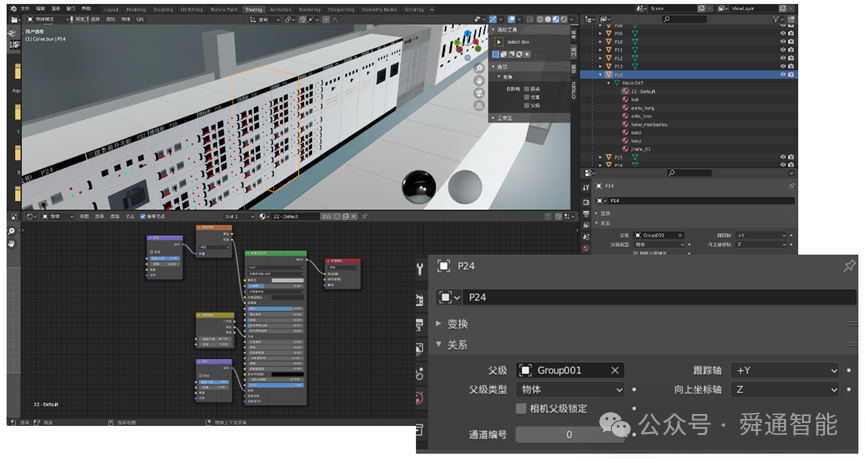Select the bali material in the outliner
The image size is (865, 459).
click(634, 99)
